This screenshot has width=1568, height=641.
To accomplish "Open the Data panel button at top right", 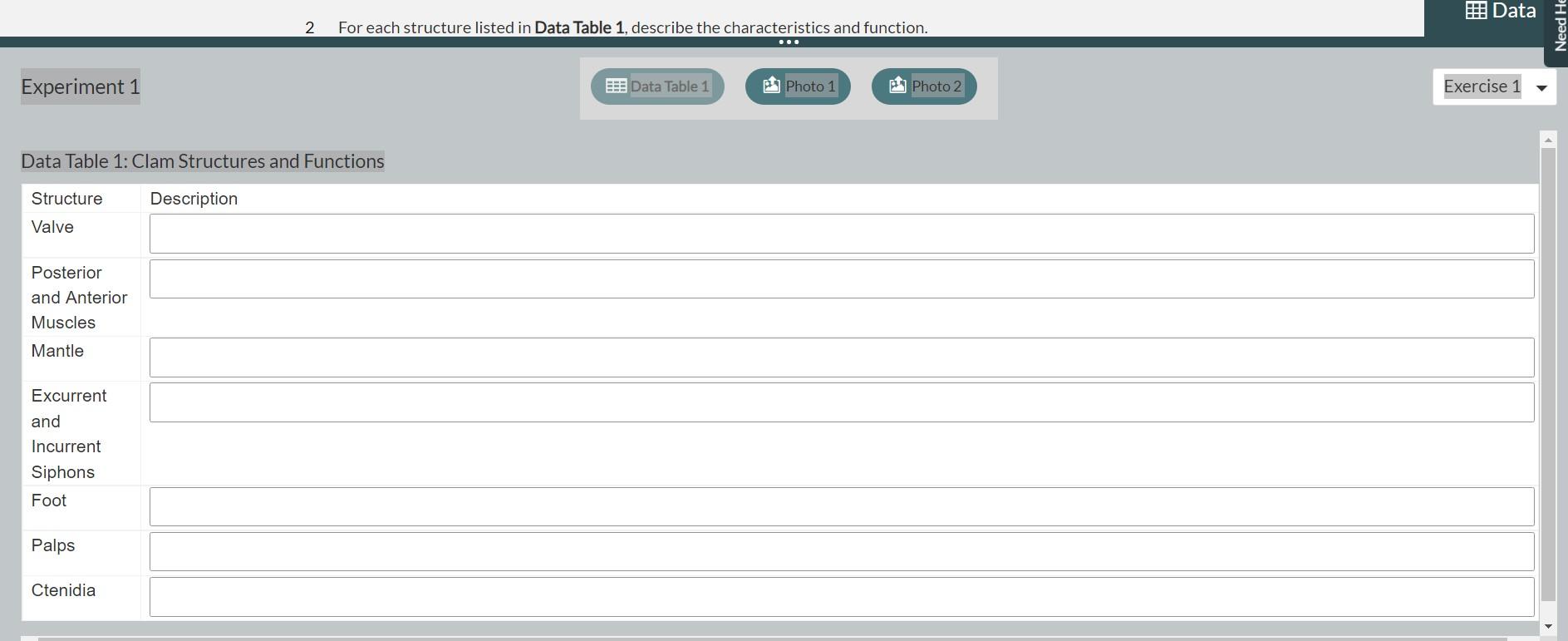I will pyautogui.click(x=1500, y=12).
